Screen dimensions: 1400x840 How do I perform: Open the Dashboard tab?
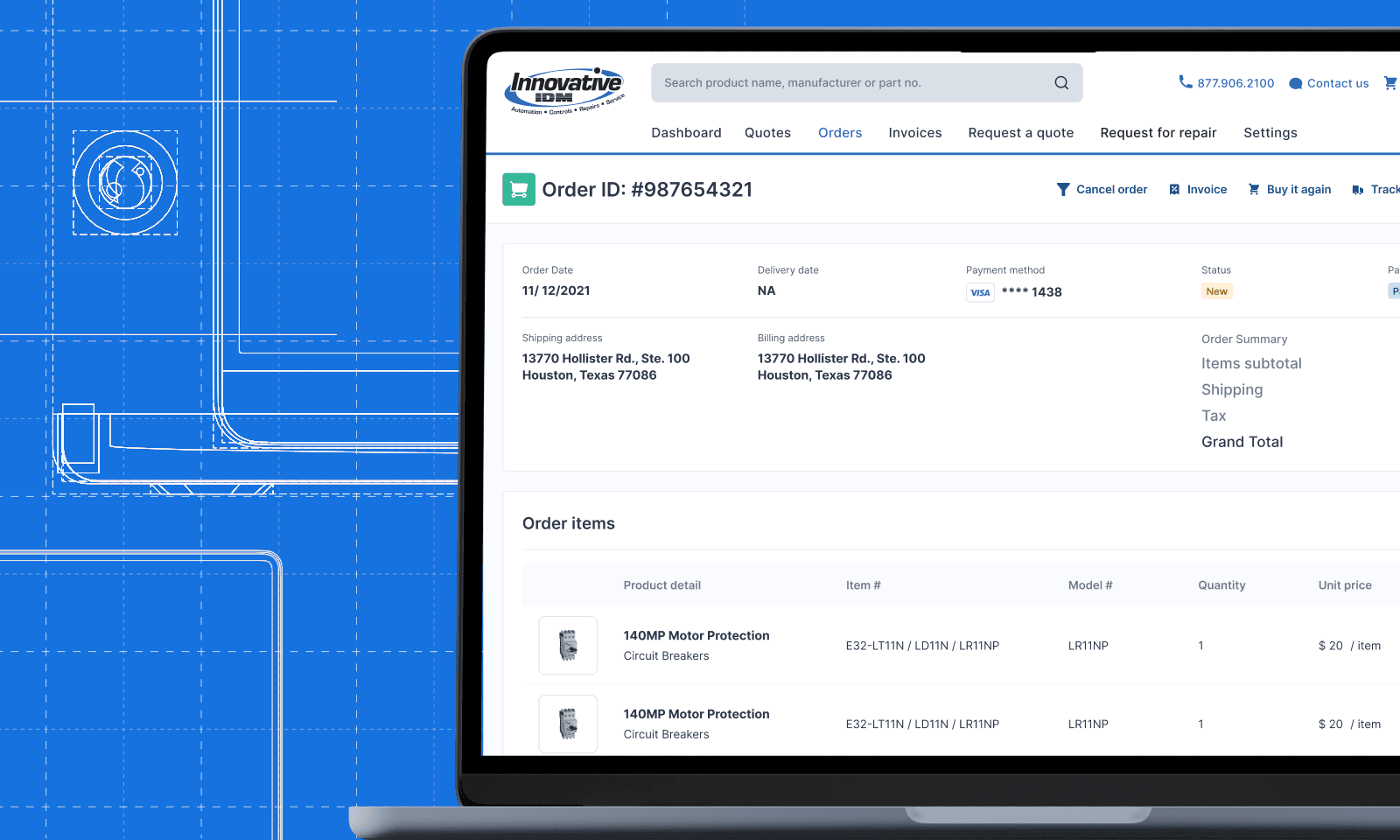[x=686, y=133]
